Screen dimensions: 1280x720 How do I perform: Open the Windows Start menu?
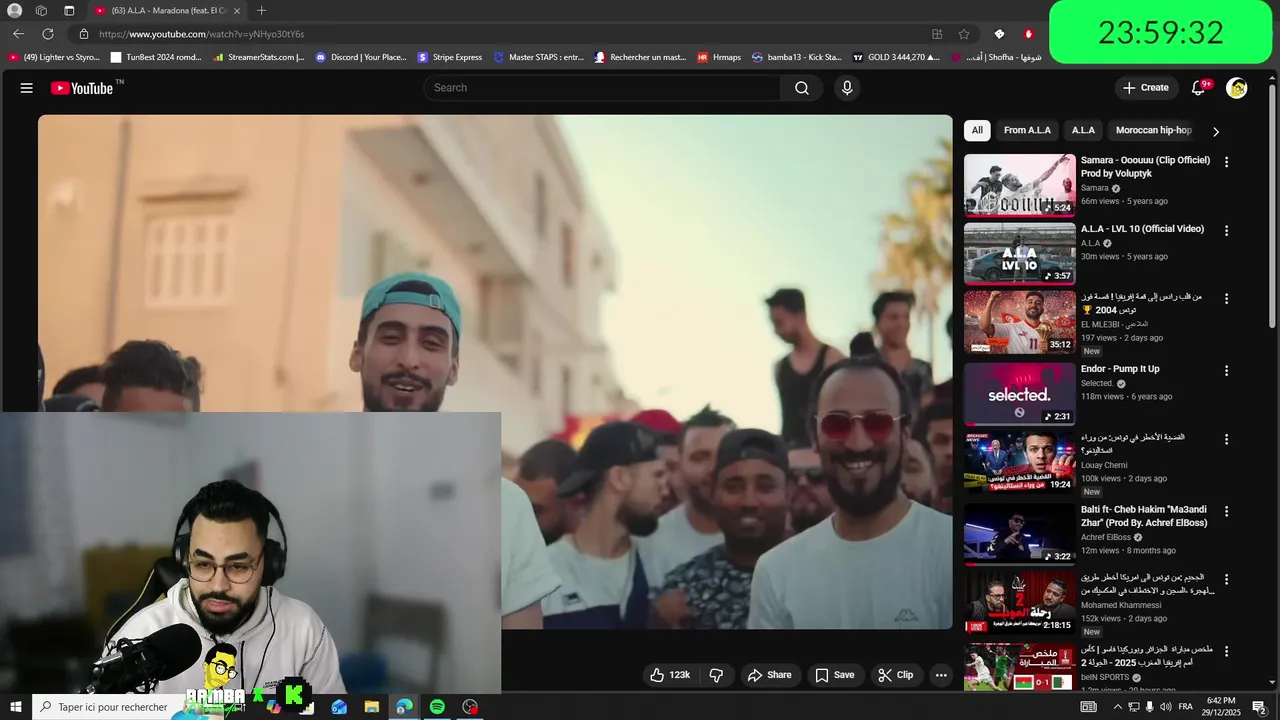(15, 707)
